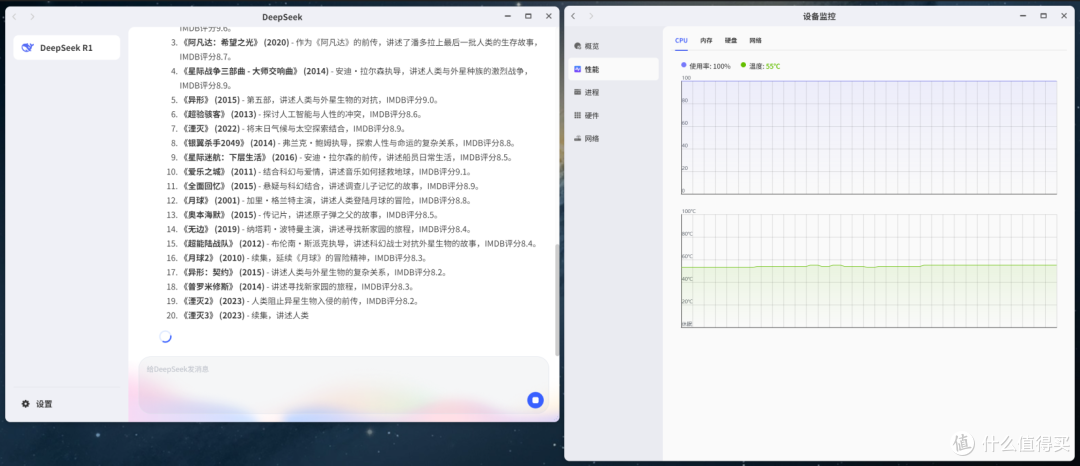Go back in 设备监控 window

pyautogui.click(x=574, y=16)
